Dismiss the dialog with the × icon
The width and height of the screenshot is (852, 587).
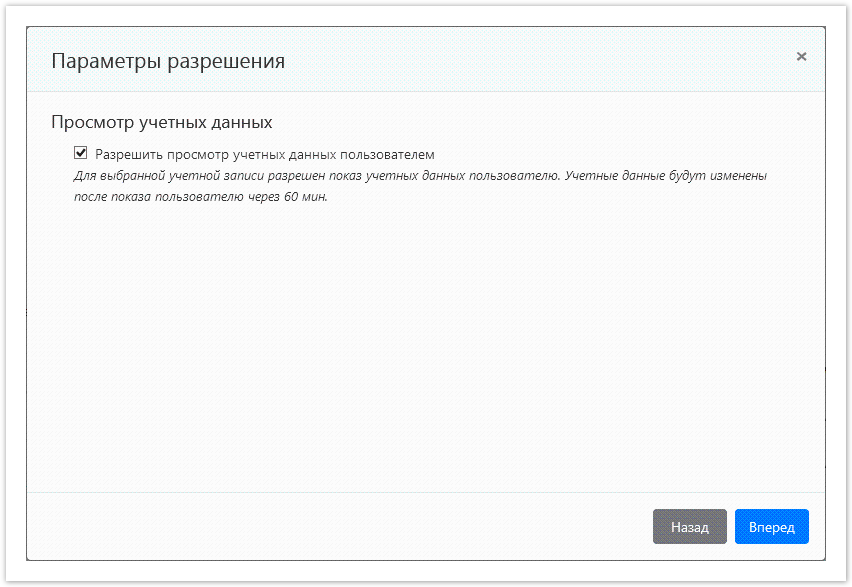[x=801, y=57]
